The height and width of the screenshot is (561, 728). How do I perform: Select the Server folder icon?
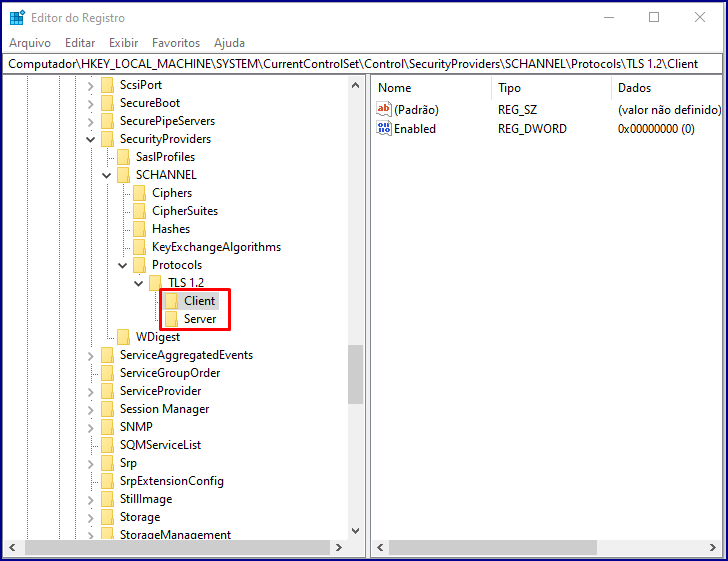(x=171, y=319)
